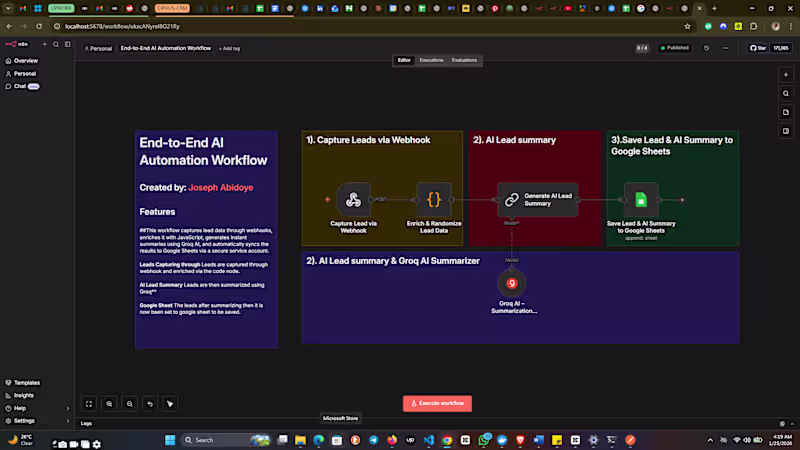Click the plus connector after Google Sheets node
Image resolution: width=800 pixels, height=450 pixels.
pos(682,200)
